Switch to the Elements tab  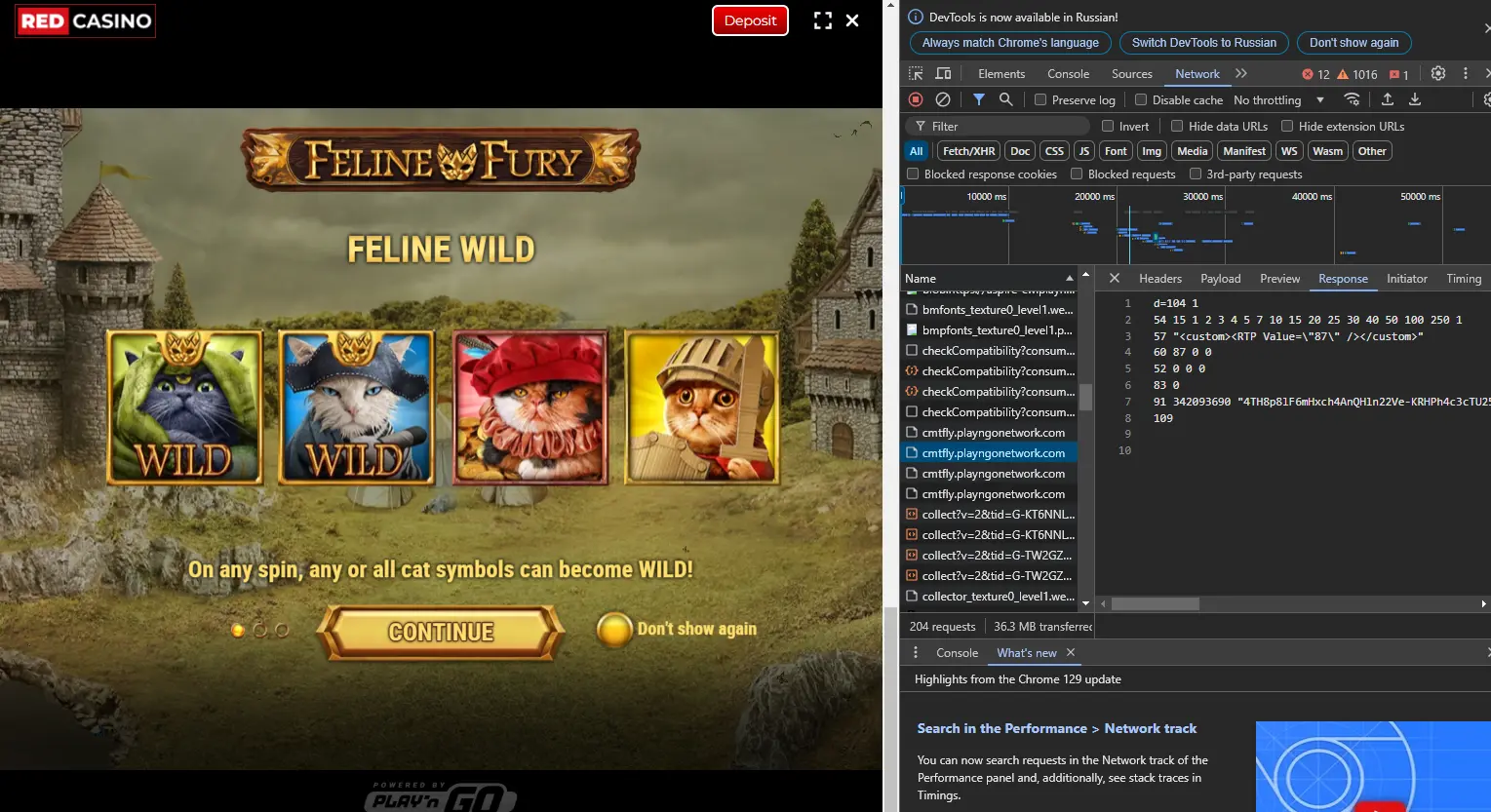coord(1001,74)
